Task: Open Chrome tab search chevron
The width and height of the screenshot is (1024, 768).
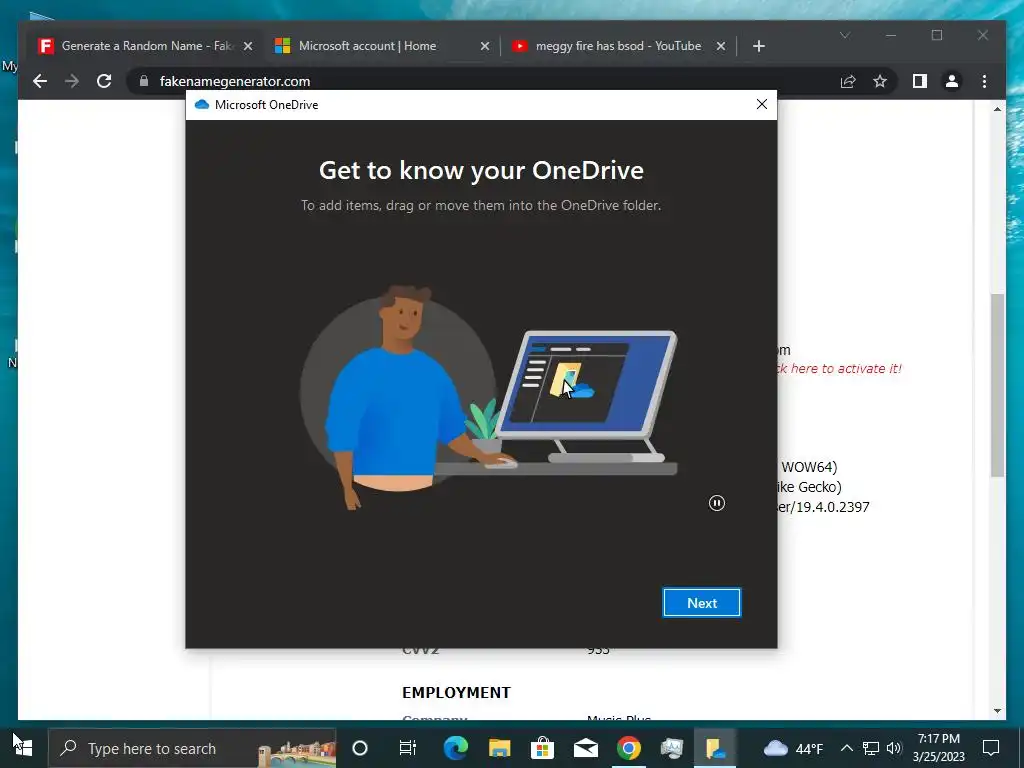Action: [844, 35]
